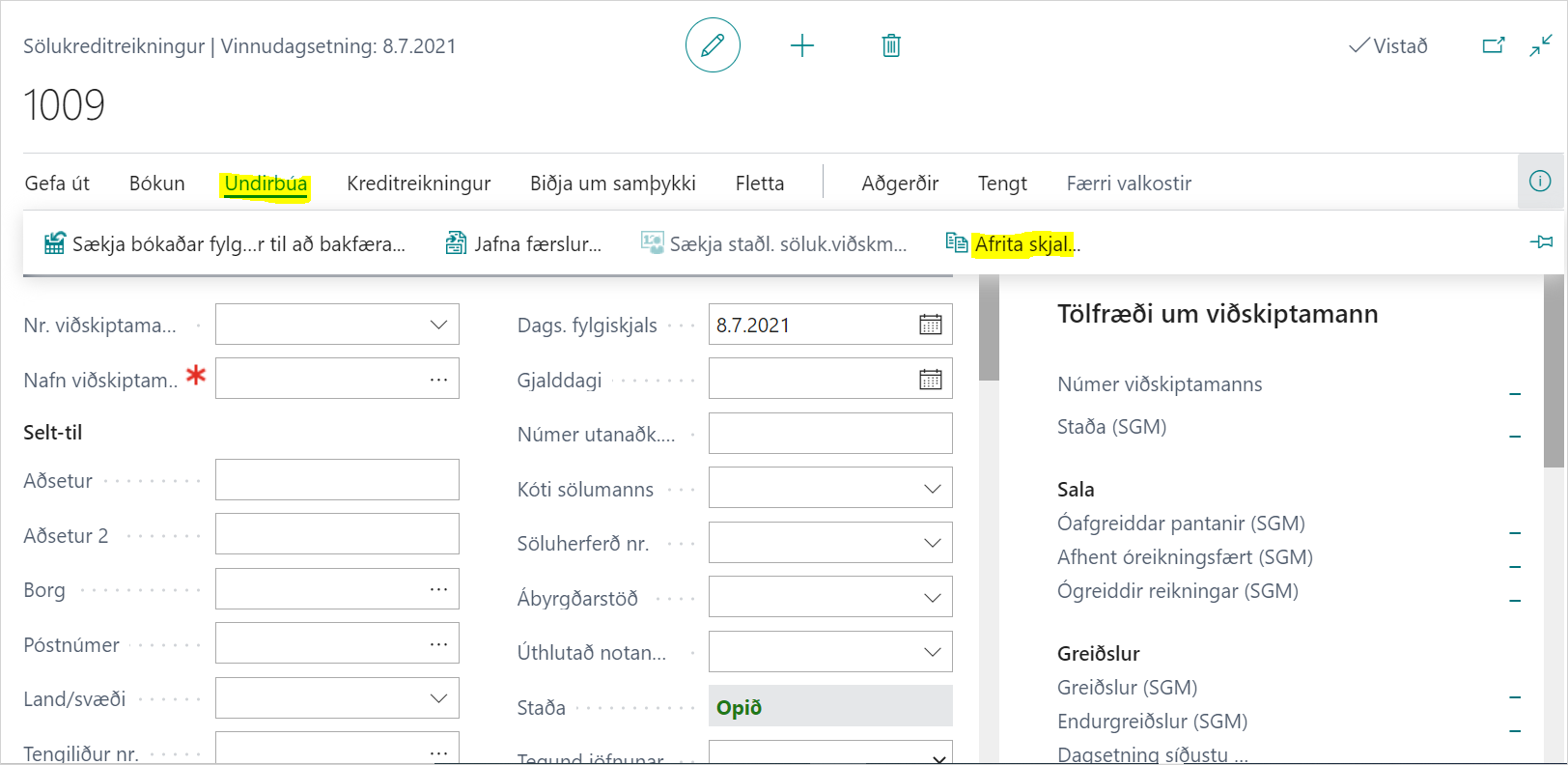Click the lookup dots in Borg field
This screenshot has width=1568, height=765.
pyautogui.click(x=438, y=589)
